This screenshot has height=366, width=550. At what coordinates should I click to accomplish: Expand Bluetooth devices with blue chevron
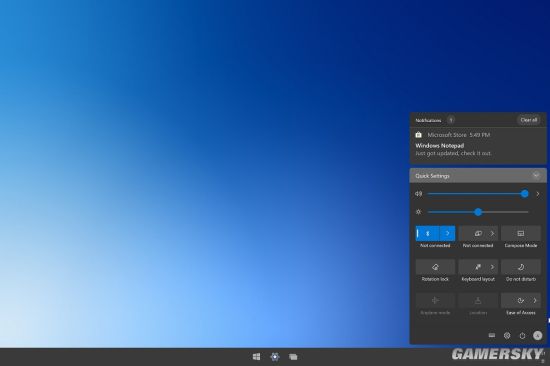coord(448,233)
